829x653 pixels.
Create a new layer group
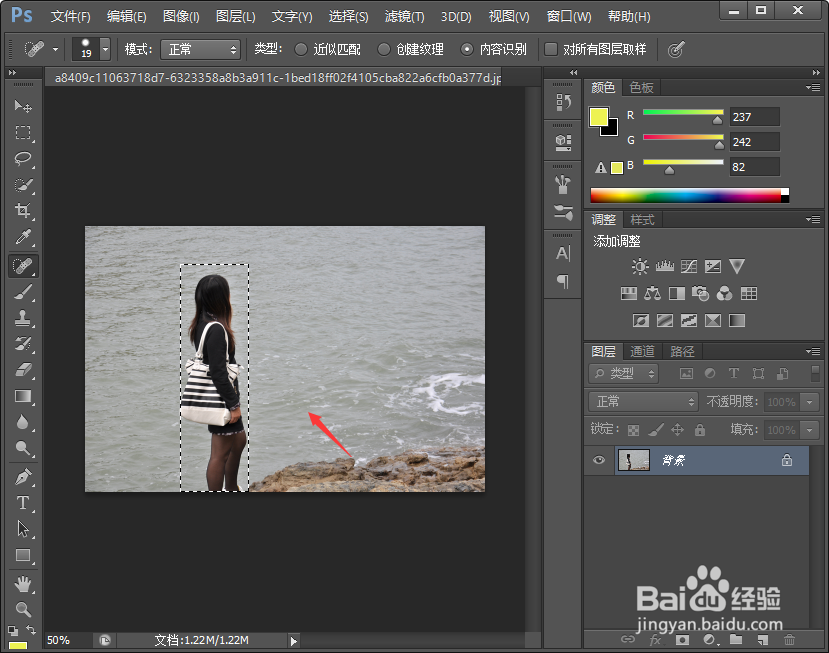click(x=736, y=640)
